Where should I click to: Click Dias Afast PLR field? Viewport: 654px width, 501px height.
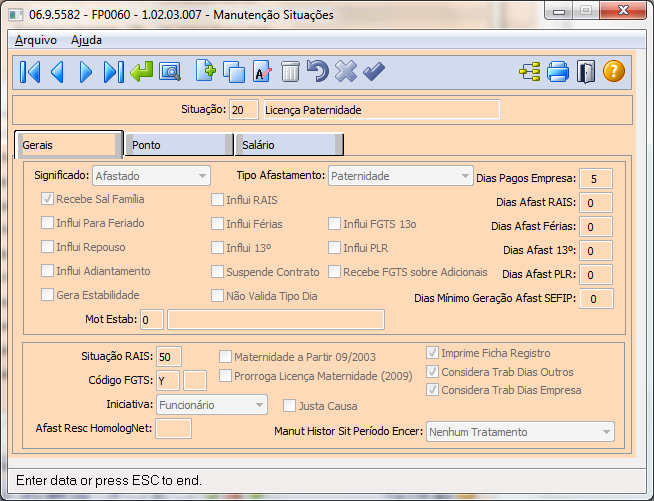[x=596, y=275]
